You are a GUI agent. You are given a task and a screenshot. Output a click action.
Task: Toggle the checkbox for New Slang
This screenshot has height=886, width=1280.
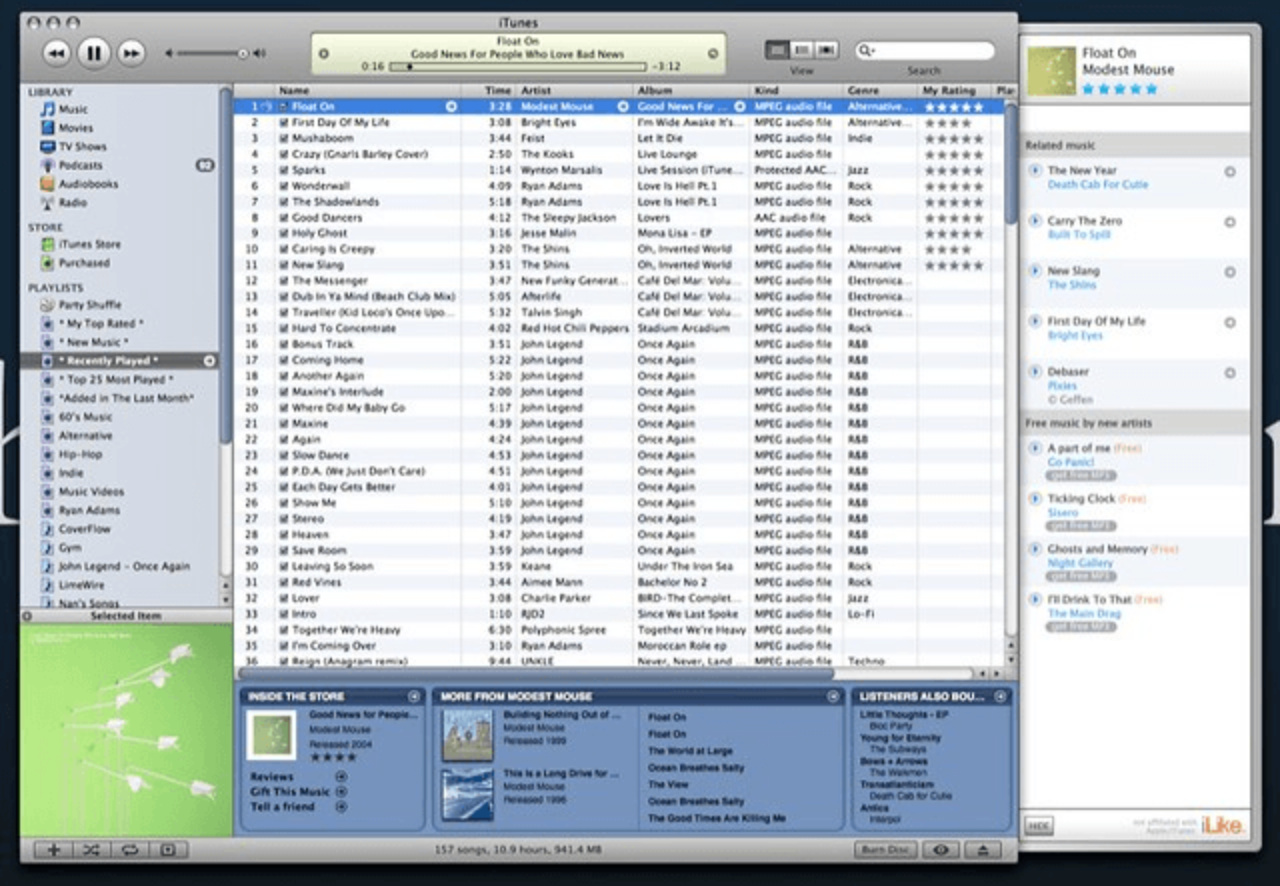[284, 265]
